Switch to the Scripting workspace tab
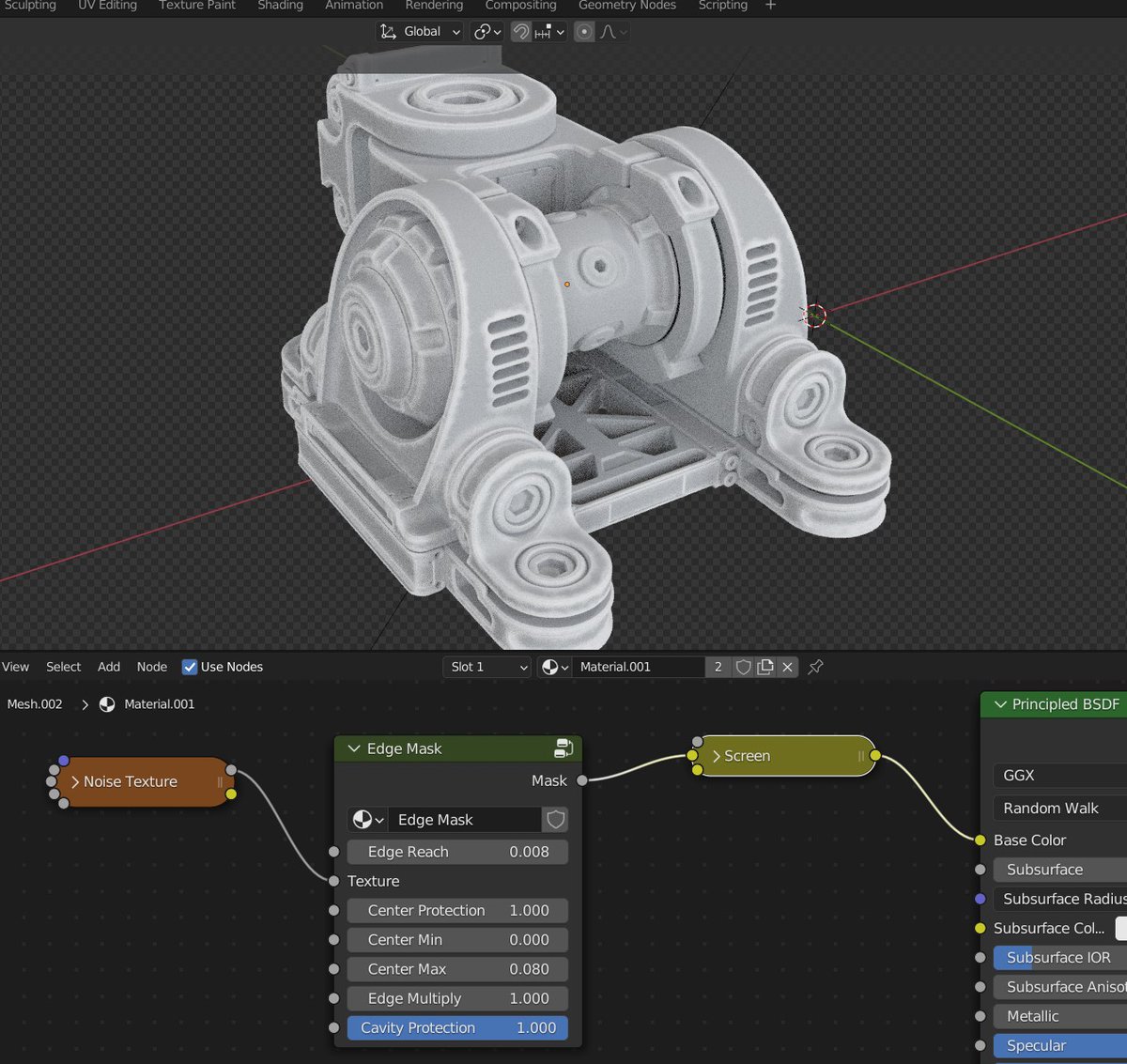The height and width of the screenshot is (1064, 1127). click(723, 6)
